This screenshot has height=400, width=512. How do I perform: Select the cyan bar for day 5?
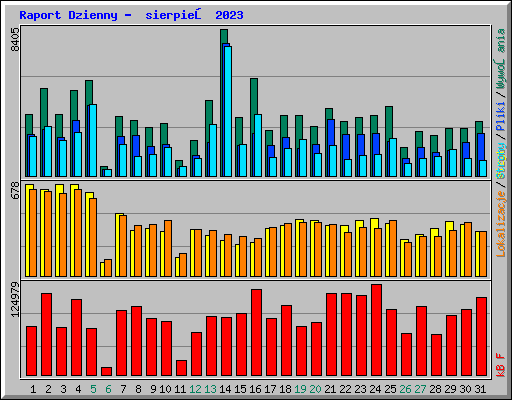(93, 140)
